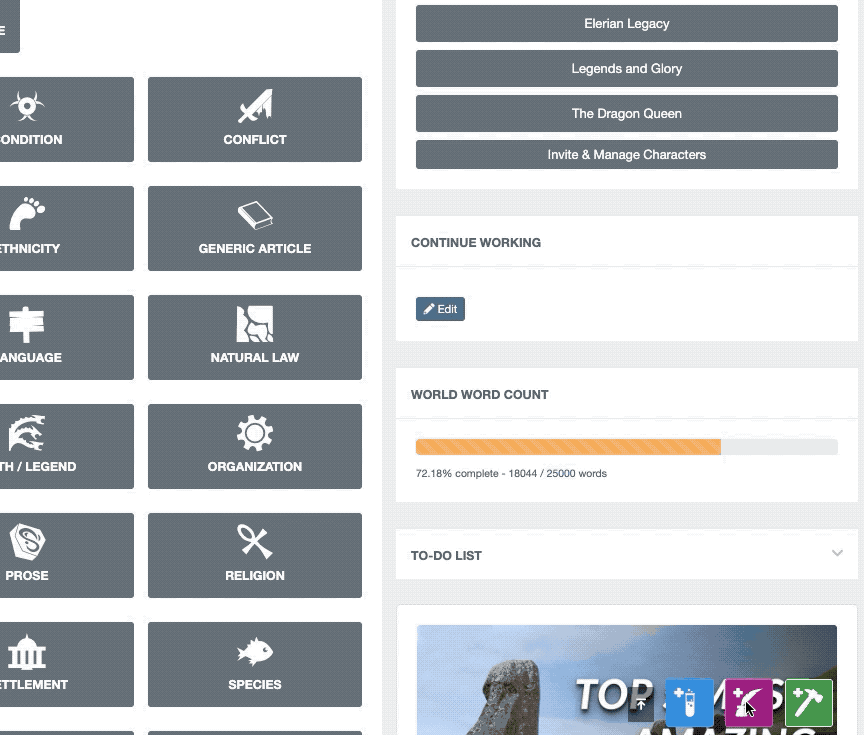Image resolution: width=864 pixels, height=735 pixels.
Task: Select the Species fish template
Action: pos(255,664)
